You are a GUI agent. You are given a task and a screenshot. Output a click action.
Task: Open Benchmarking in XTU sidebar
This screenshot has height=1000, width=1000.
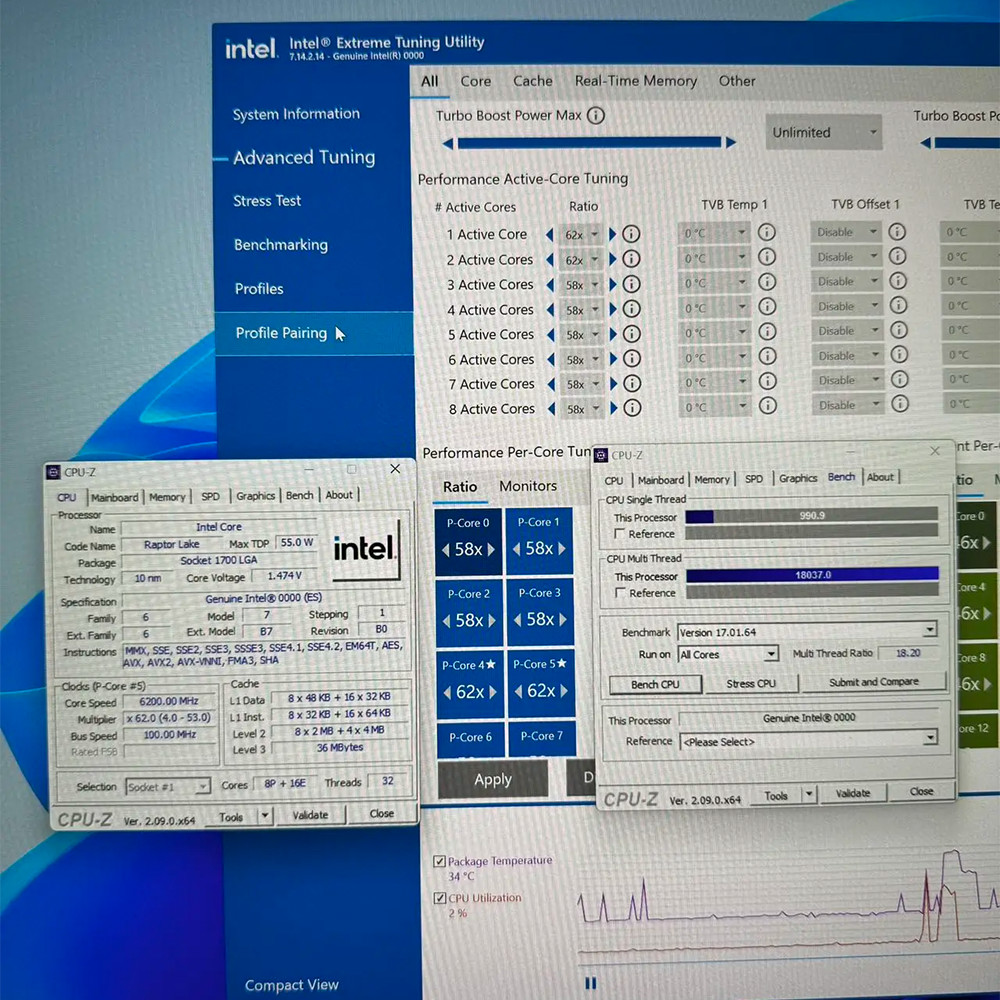click(x=281, y=245)
